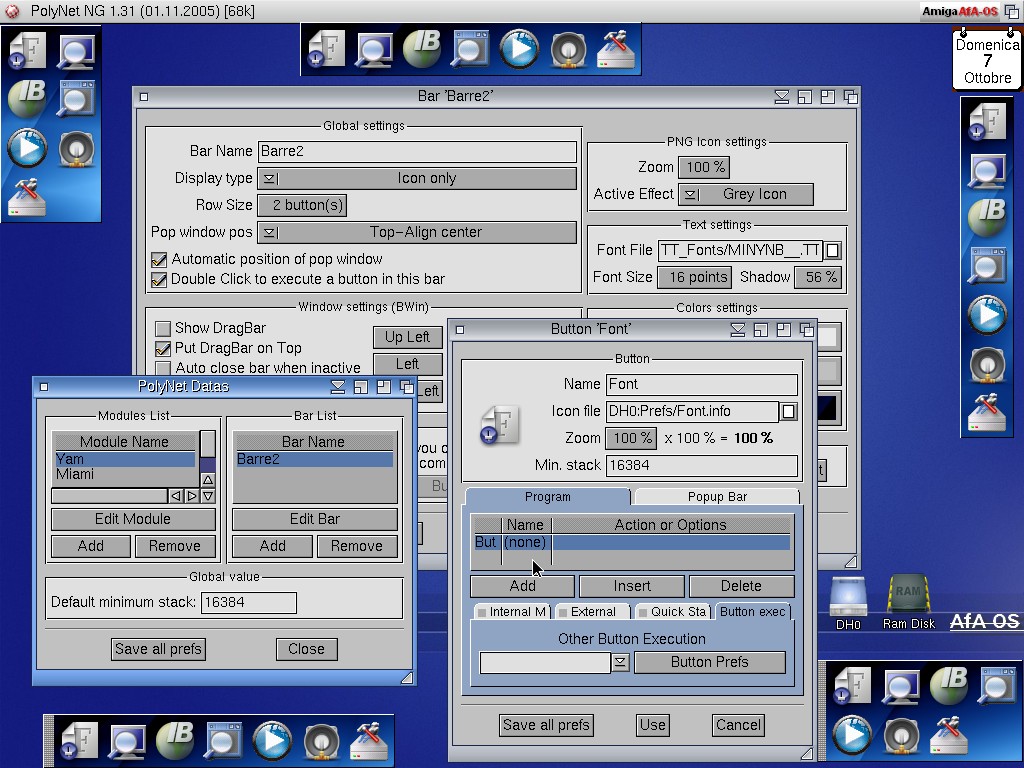Expand the Other Button Execution dropdown arrow

(x=620, y=662)
